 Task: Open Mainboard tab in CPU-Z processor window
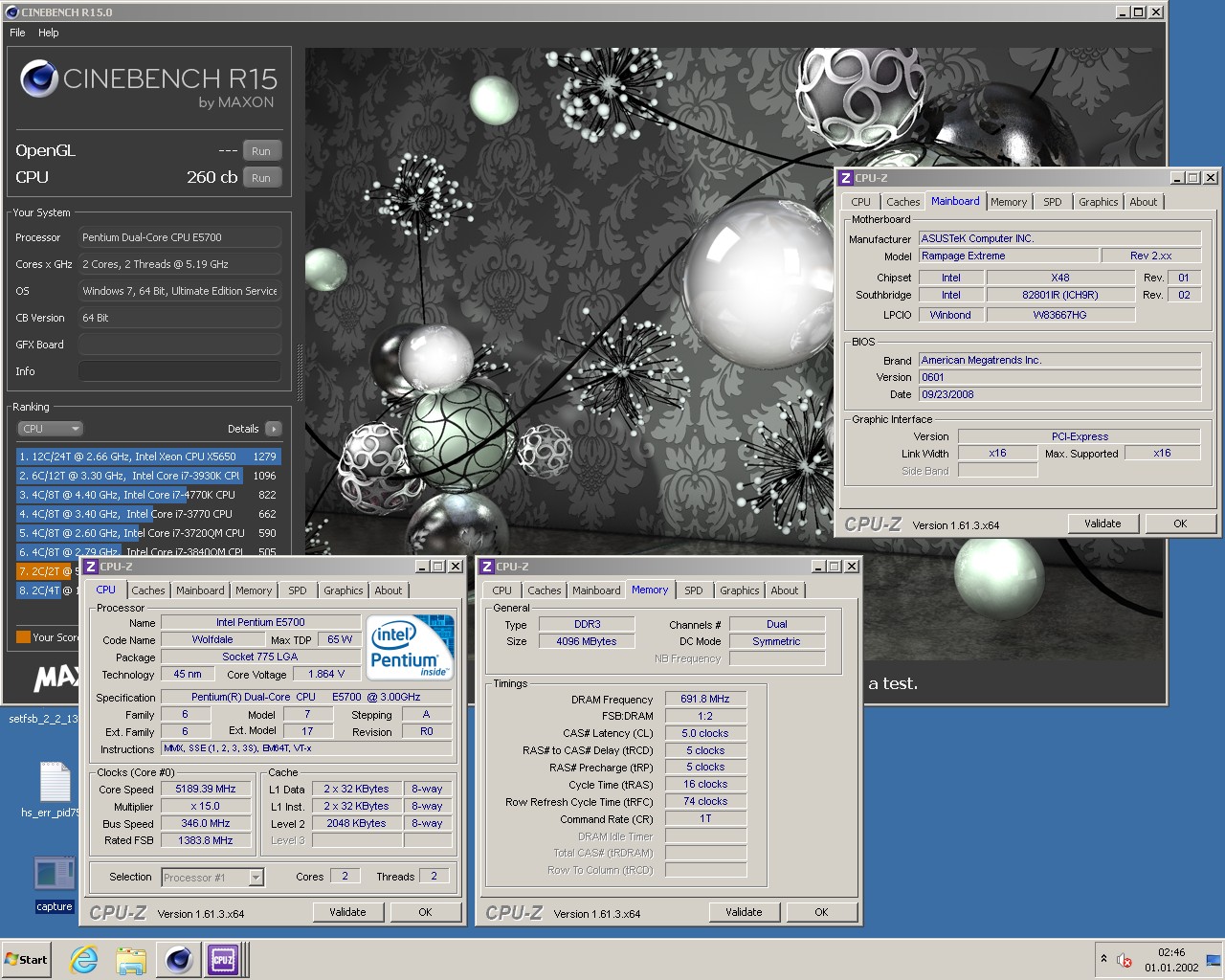click(200, 590)
